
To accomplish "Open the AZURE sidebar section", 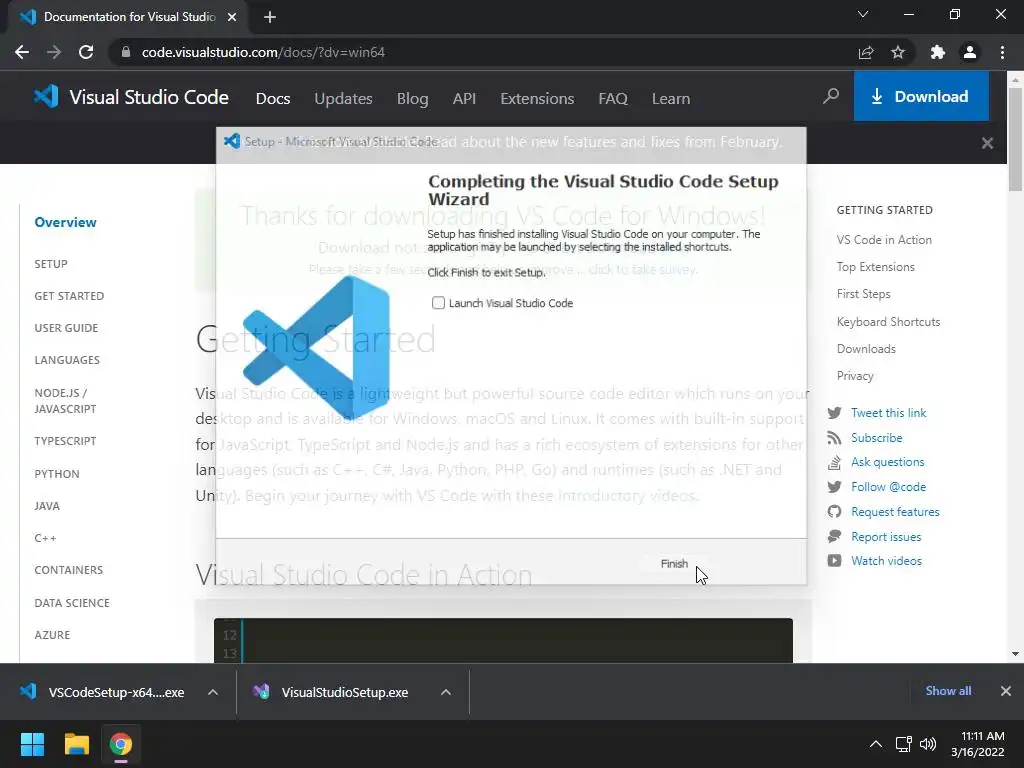I will click(x=52, y=635).
